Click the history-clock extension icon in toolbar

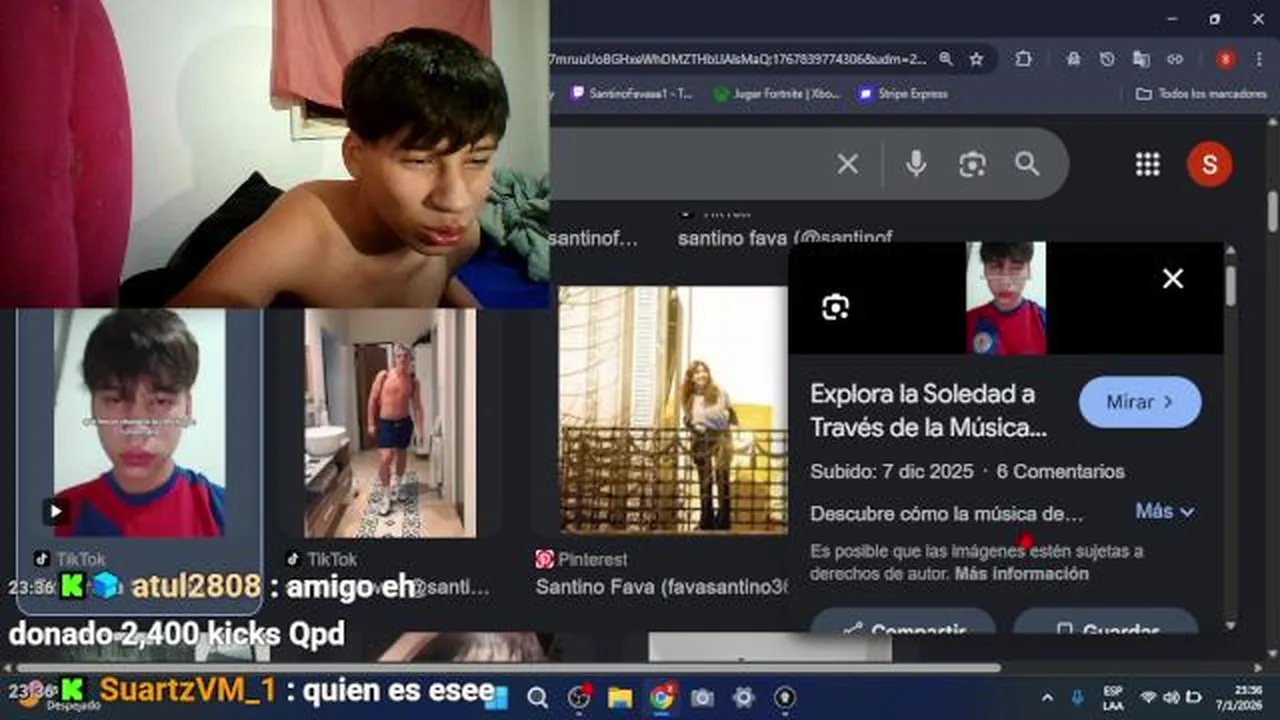[x=1107, y=59]
